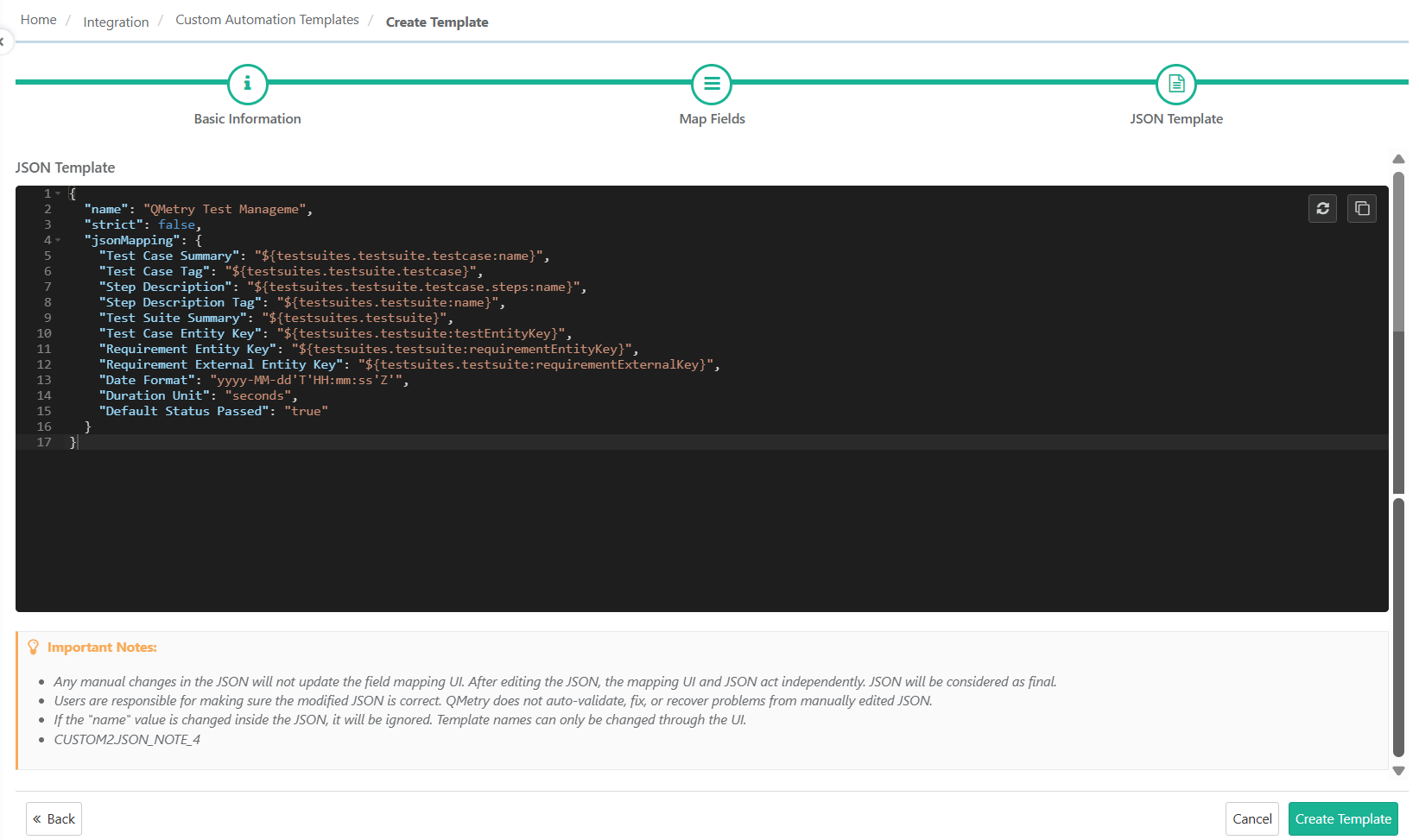Viewport: 1419px width, 840px height.
Task: Click the note about users responsible for JSON
Action: coord(493,700)
